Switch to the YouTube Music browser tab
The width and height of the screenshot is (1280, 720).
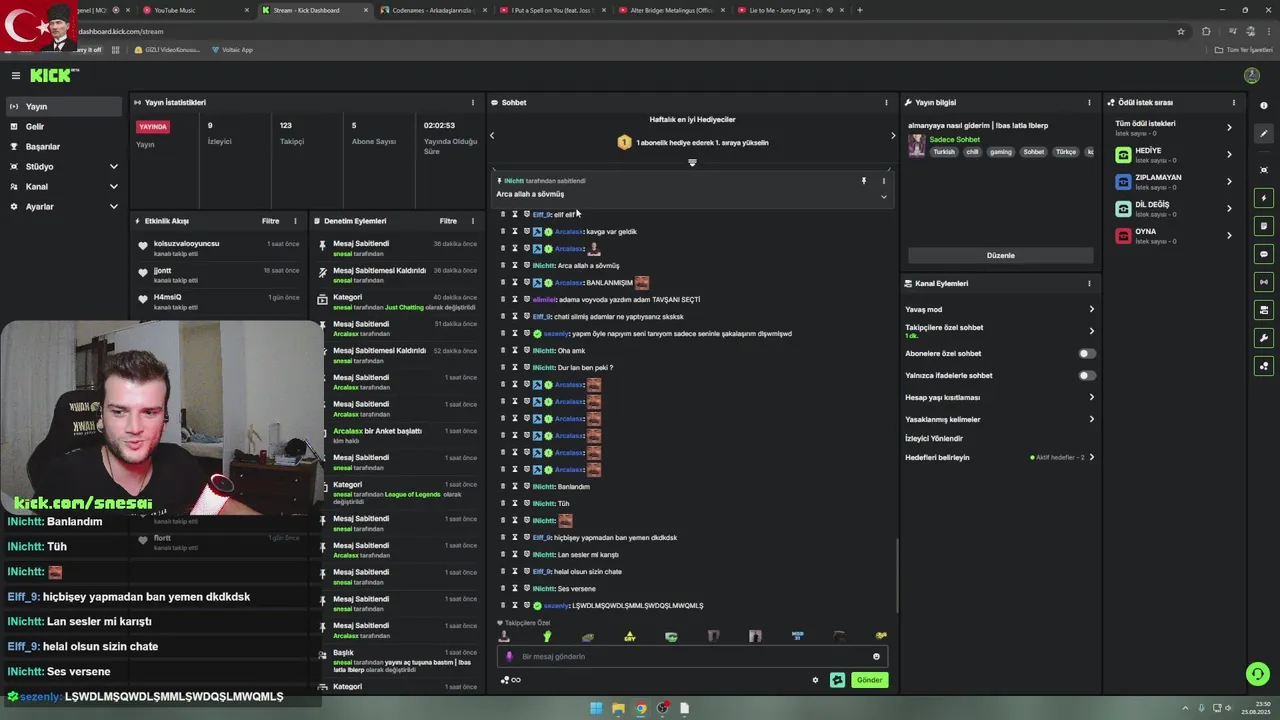(x=195, y=10)
